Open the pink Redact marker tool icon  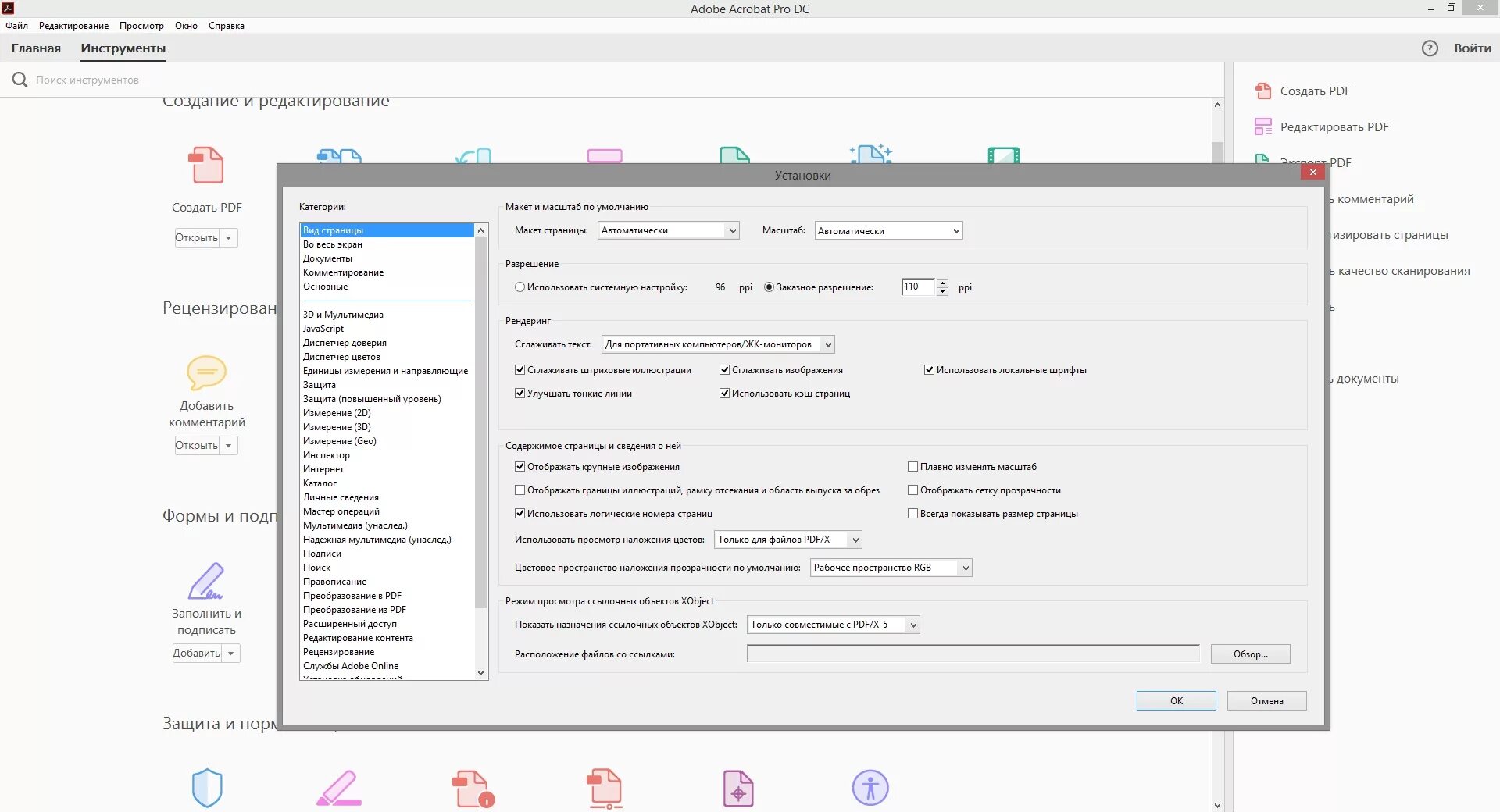coord(339,788)
